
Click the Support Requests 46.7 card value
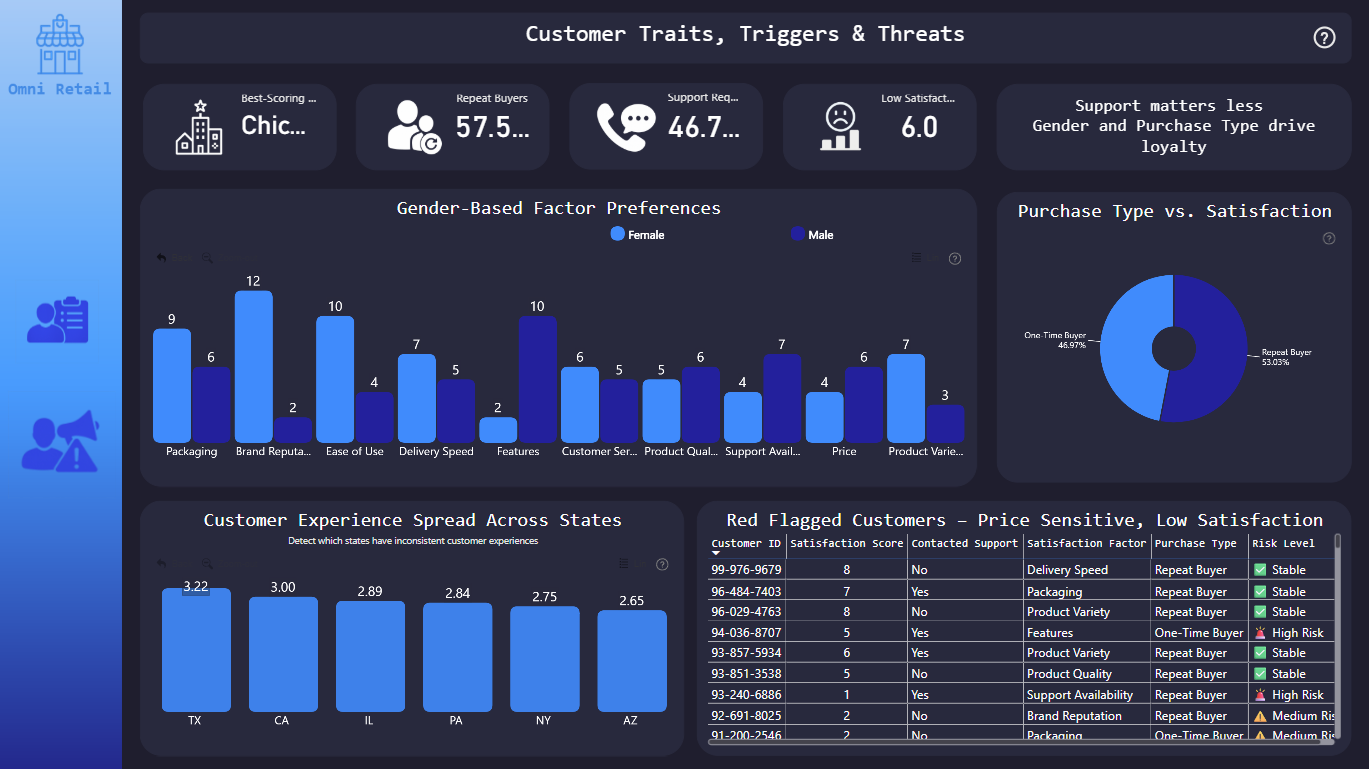(x=705, y=127)
